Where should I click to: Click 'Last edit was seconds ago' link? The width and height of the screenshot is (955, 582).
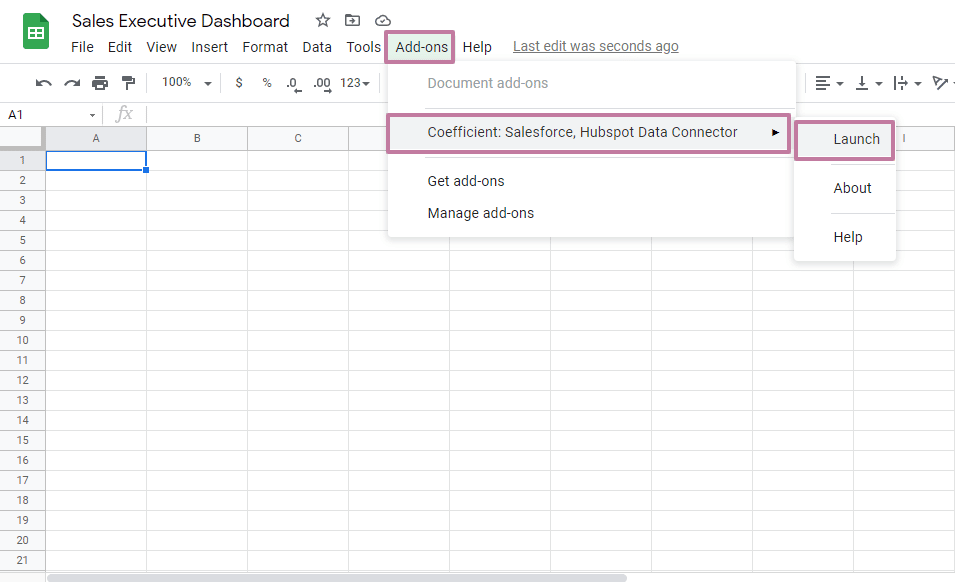(595, 46)
